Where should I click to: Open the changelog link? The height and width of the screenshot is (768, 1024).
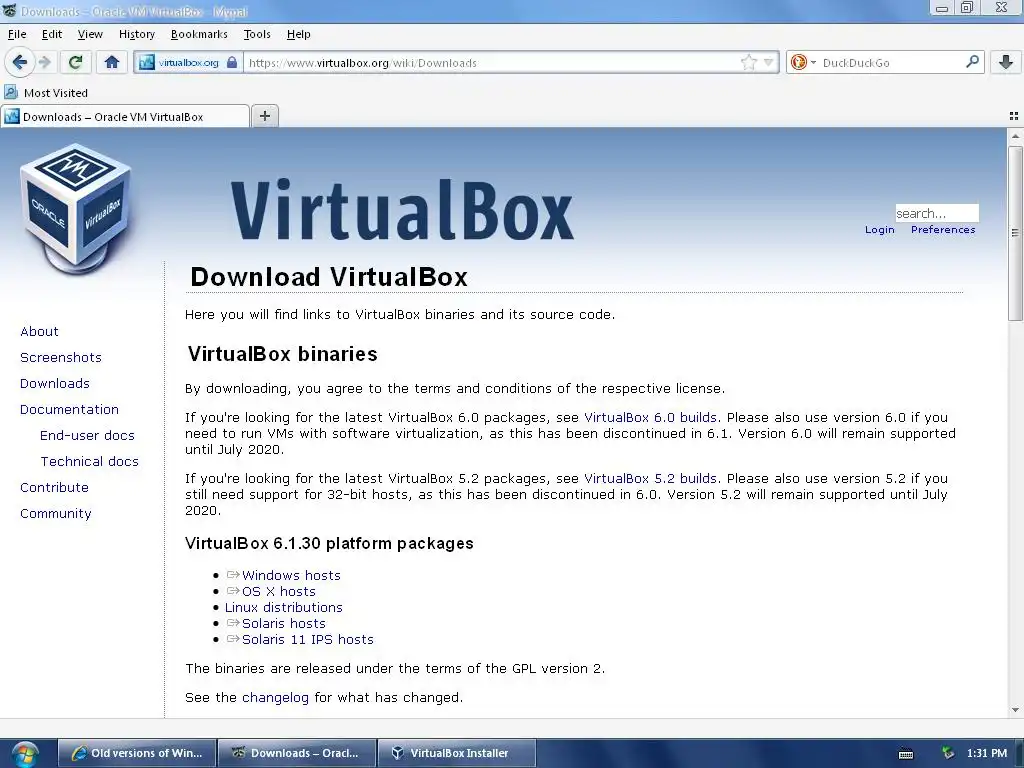tap(275, 697)
